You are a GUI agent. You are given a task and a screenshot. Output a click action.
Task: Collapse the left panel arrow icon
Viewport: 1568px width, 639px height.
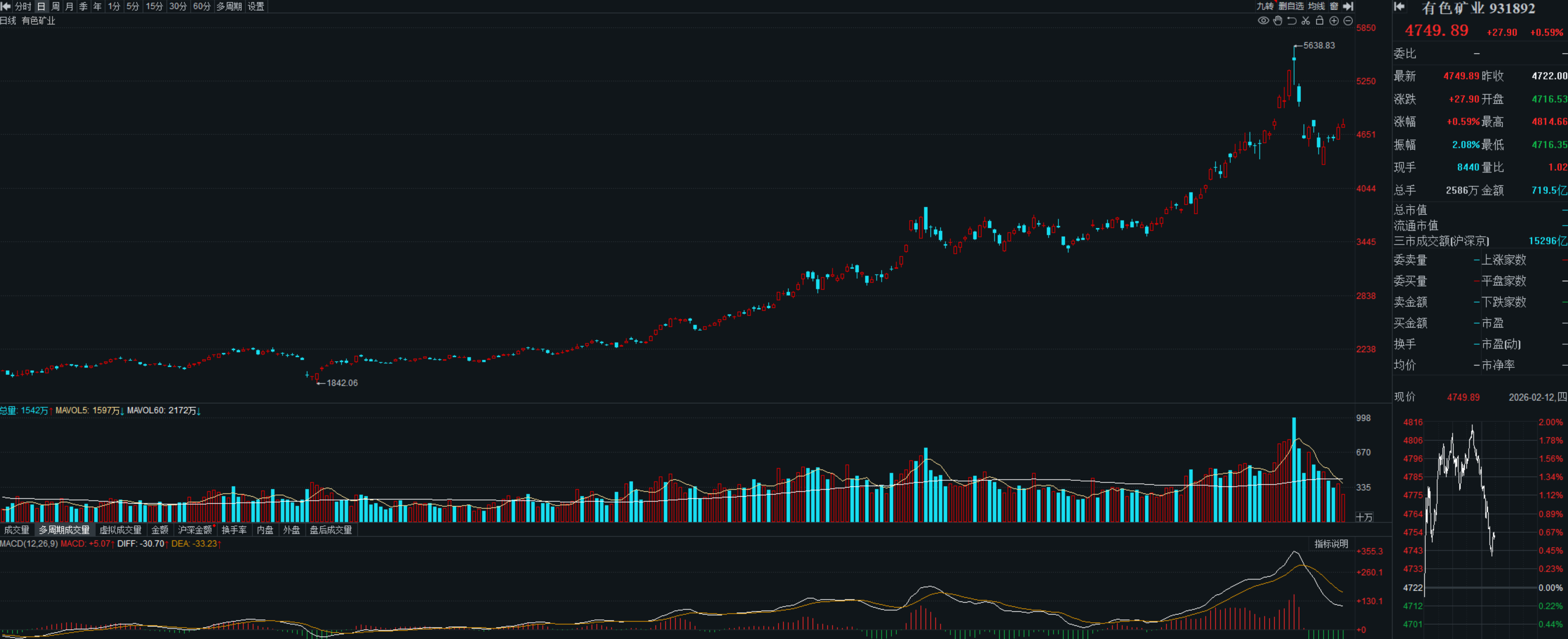pos(6,6)
